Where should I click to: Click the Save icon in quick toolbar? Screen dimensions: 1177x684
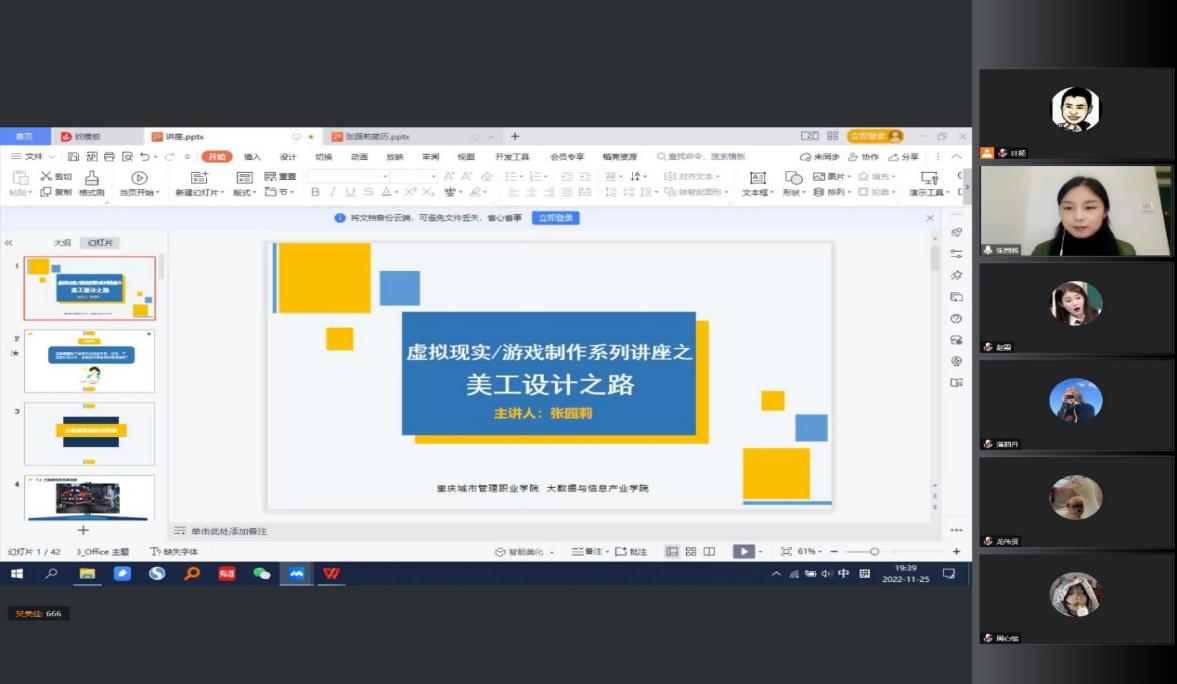tap(74, 157)
